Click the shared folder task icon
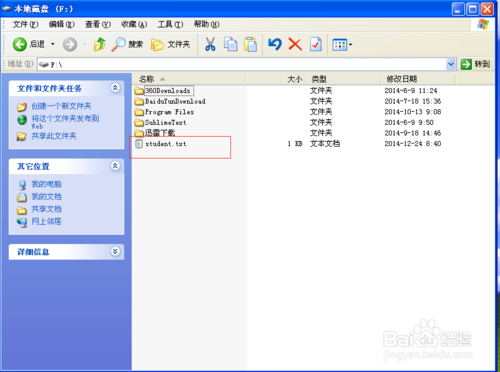The height and width of the screenshot is (372, 500). (x=22, y=136)
